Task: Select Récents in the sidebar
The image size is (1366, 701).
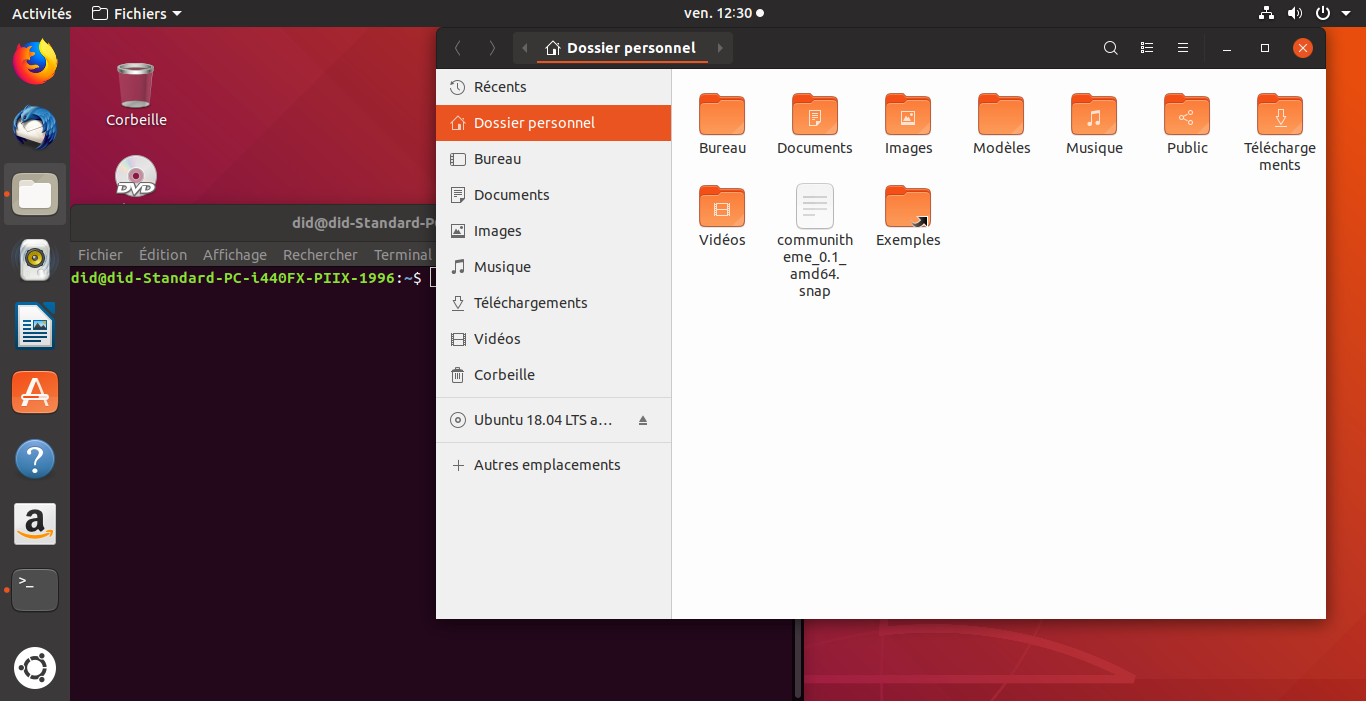Action: pos(553,87)
